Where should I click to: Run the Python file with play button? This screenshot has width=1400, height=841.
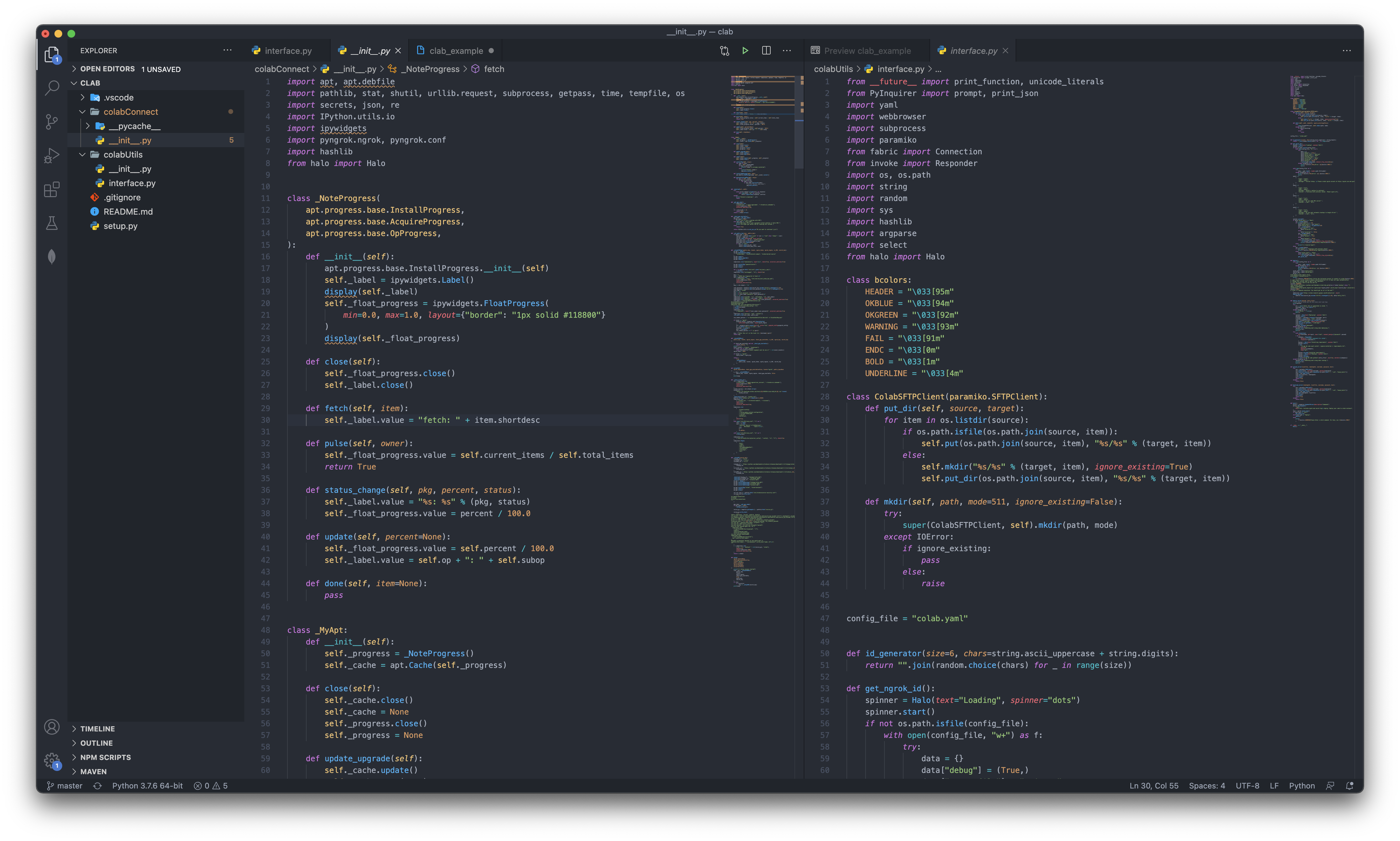pos(745,51)
